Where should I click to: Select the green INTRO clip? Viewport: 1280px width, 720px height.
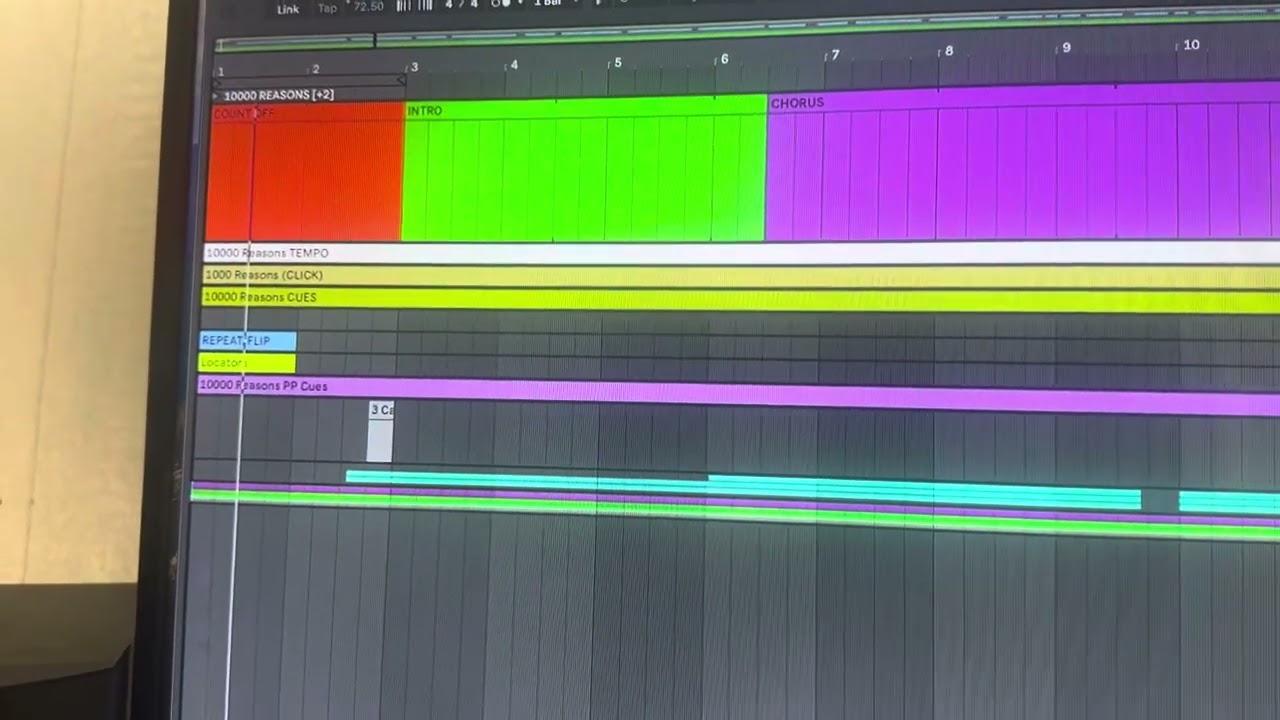coord(584,170)
